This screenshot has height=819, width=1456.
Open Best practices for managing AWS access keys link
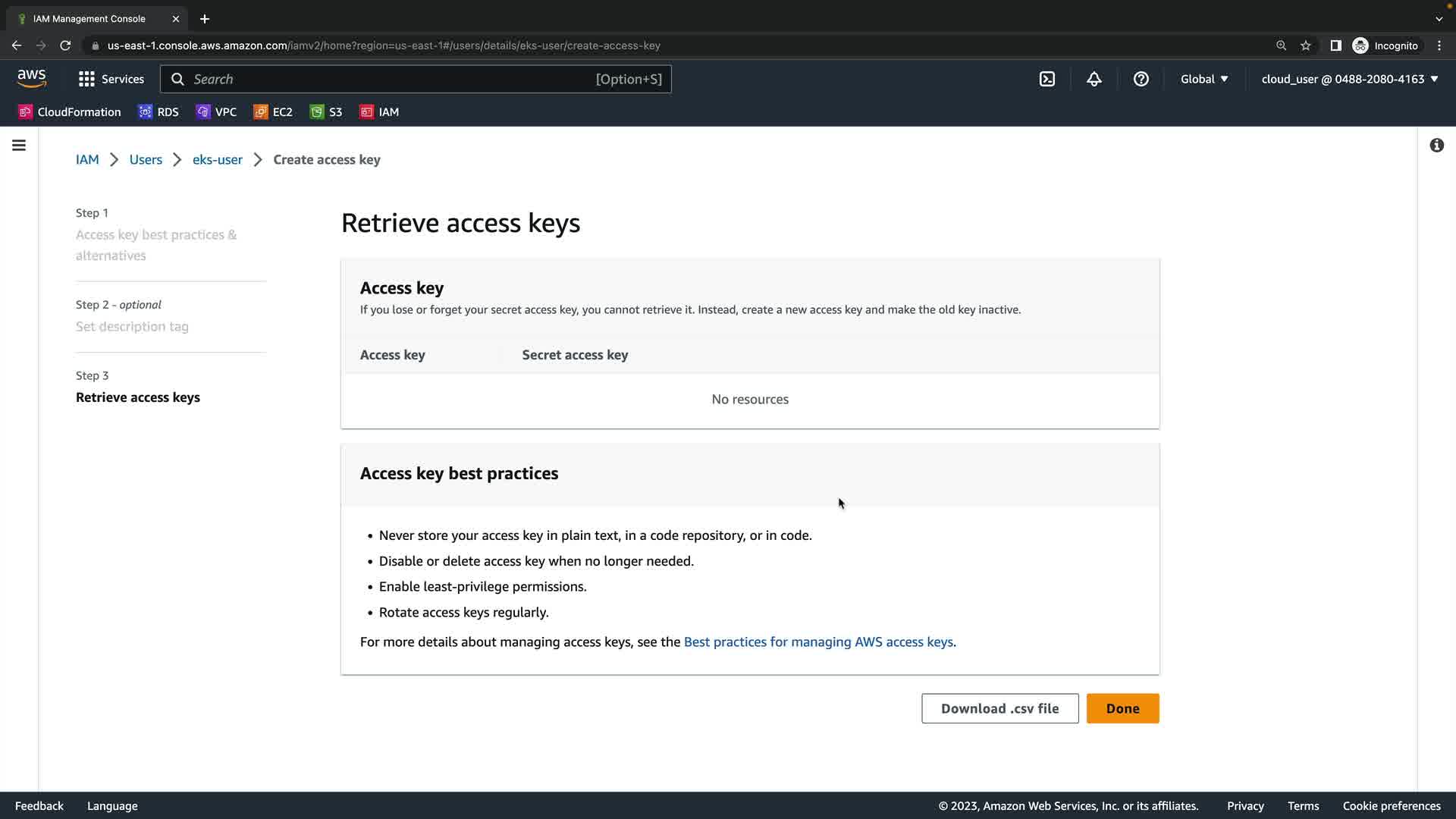(x=819, y=642)
